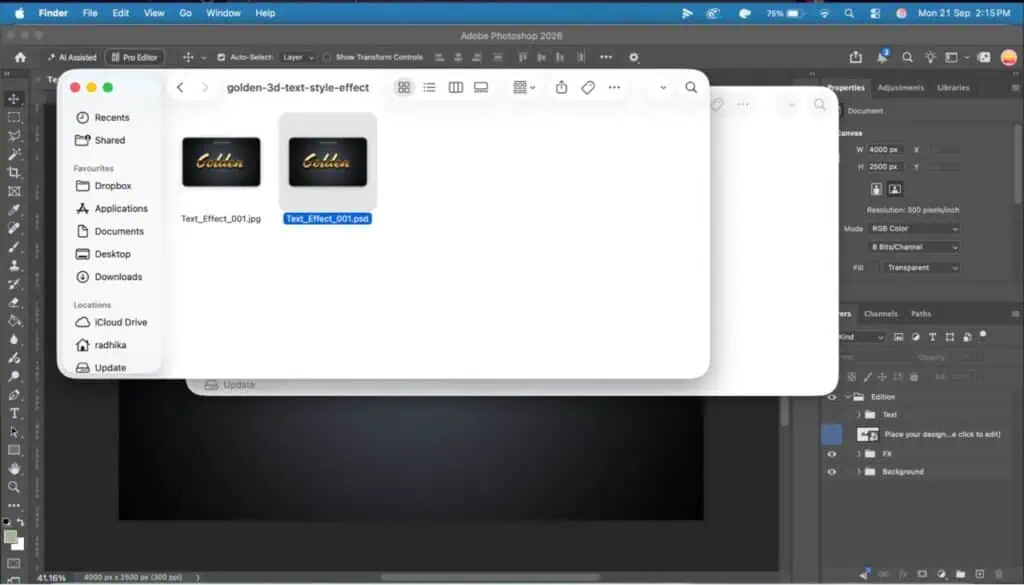Select the Lasso tool
Screen dimensions: 1024x585
pyautogui.click(x=14, y=136)
